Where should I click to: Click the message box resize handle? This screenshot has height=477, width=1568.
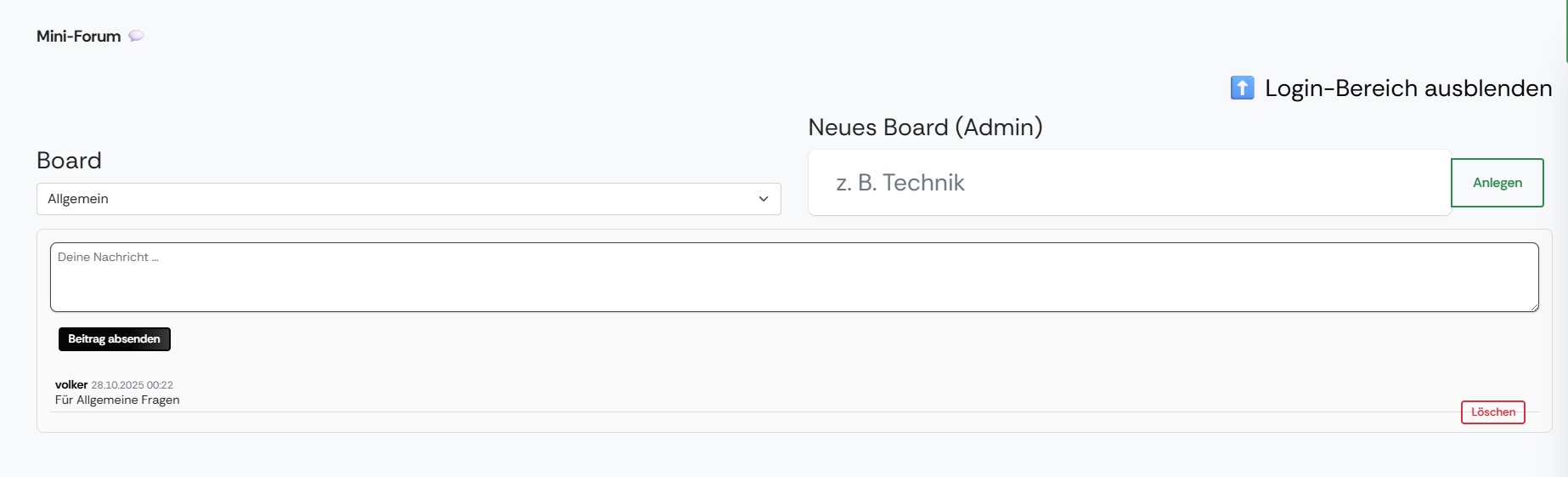1534,307
